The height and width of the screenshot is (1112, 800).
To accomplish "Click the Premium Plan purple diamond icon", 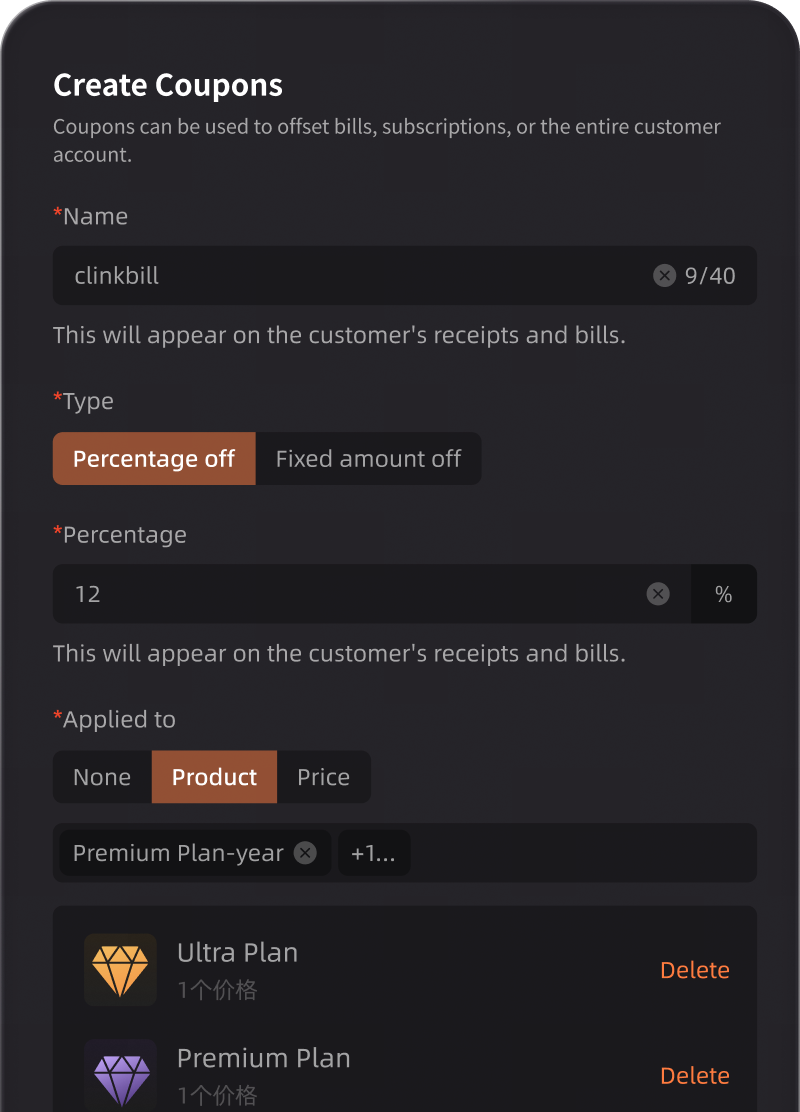I will click(x=120, y=1075).
